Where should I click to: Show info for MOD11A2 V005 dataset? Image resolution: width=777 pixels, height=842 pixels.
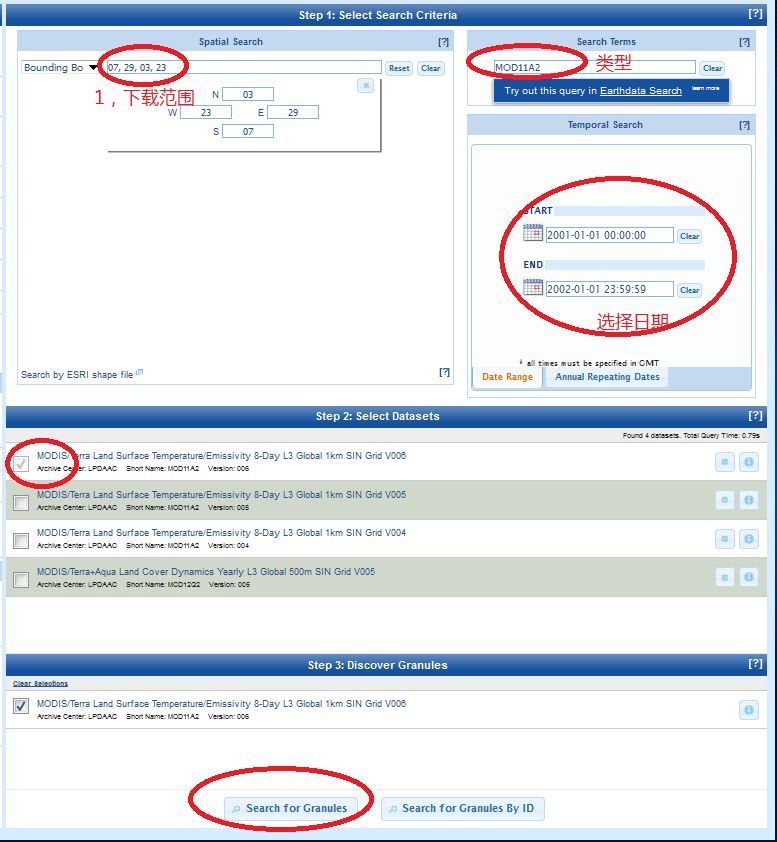point(749,500)
